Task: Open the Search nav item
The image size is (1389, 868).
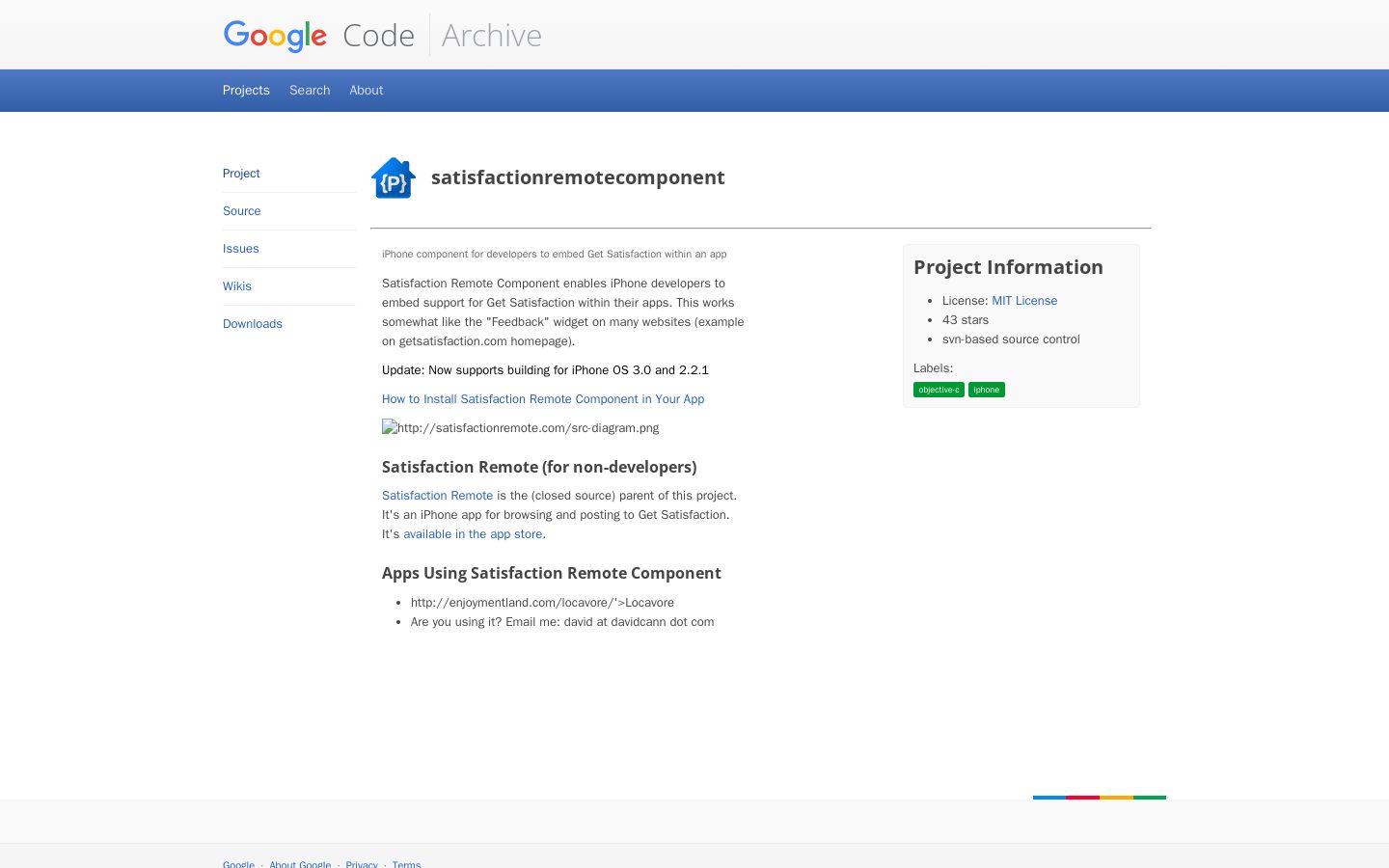Action: 310,90
